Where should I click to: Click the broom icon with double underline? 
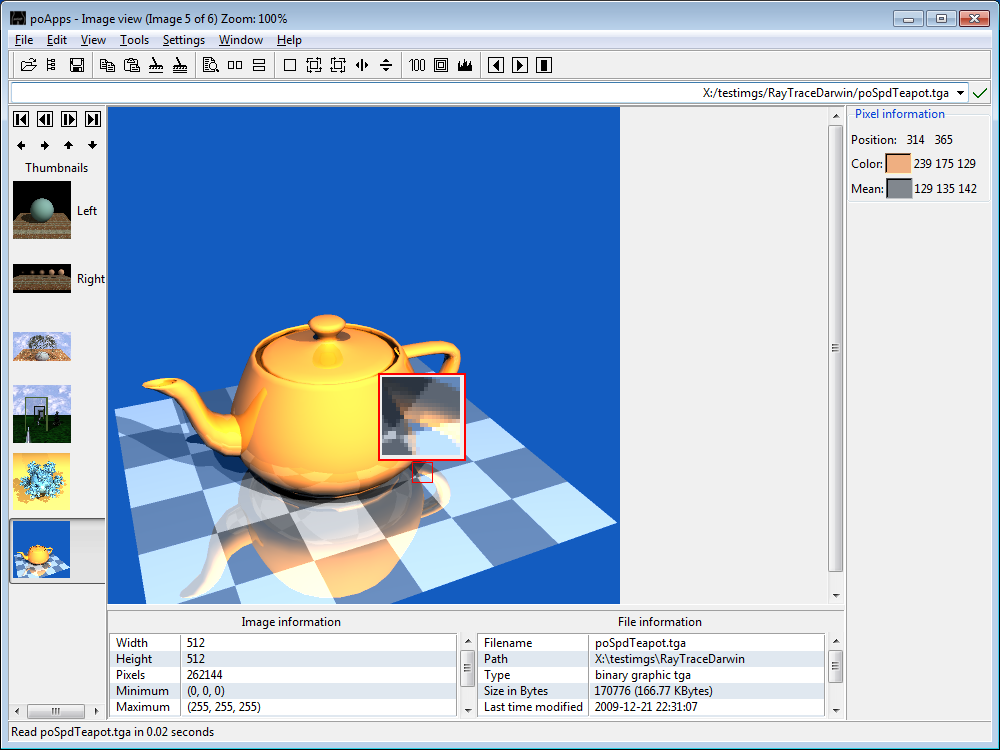(180, 65)
